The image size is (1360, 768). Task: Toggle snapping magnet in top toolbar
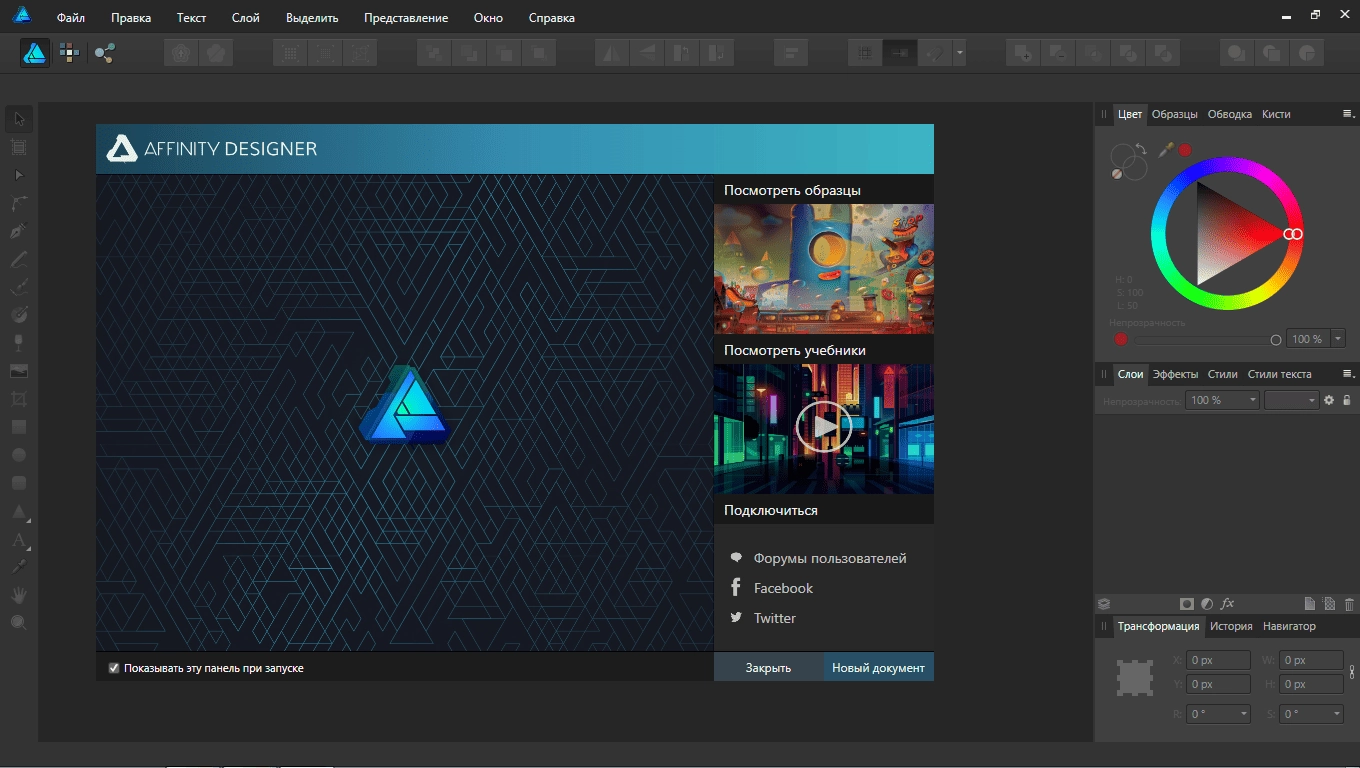coord(935,53)
